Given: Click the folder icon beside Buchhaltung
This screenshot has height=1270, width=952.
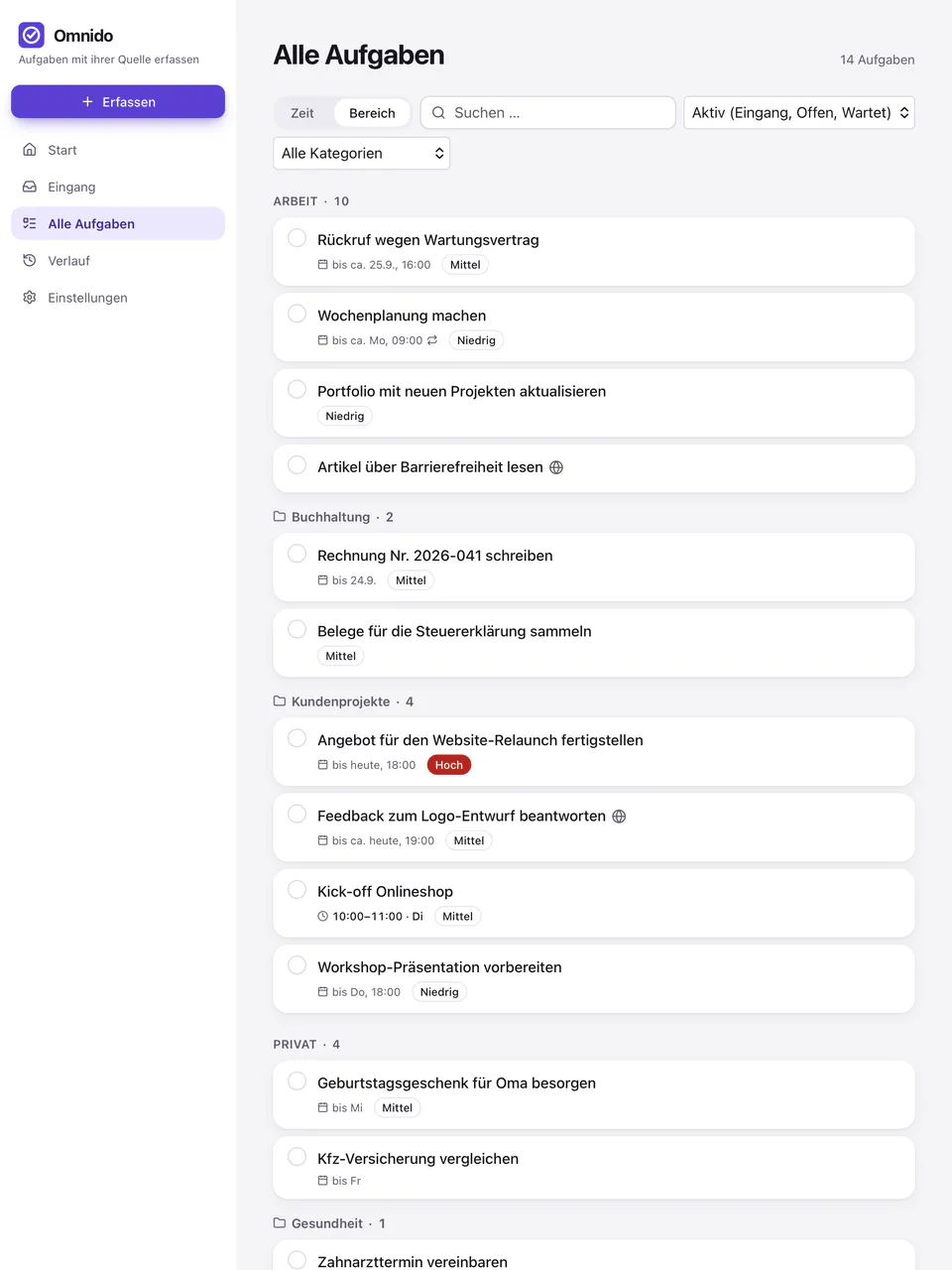Looking at the screenshot, I should (280, 517).
